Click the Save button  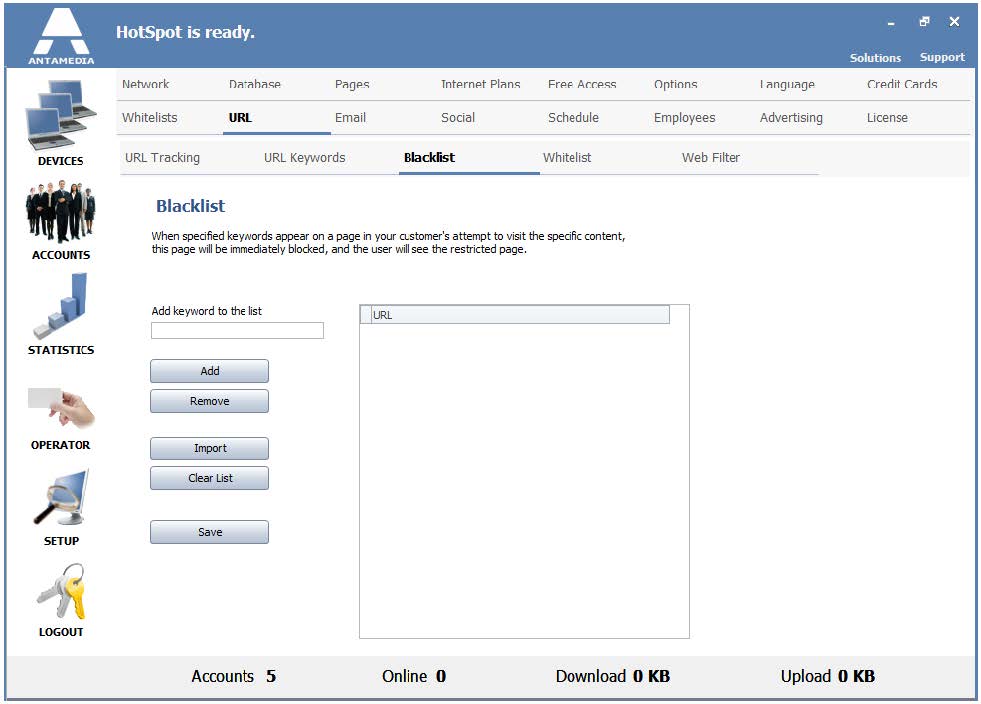tap(210, 532)
